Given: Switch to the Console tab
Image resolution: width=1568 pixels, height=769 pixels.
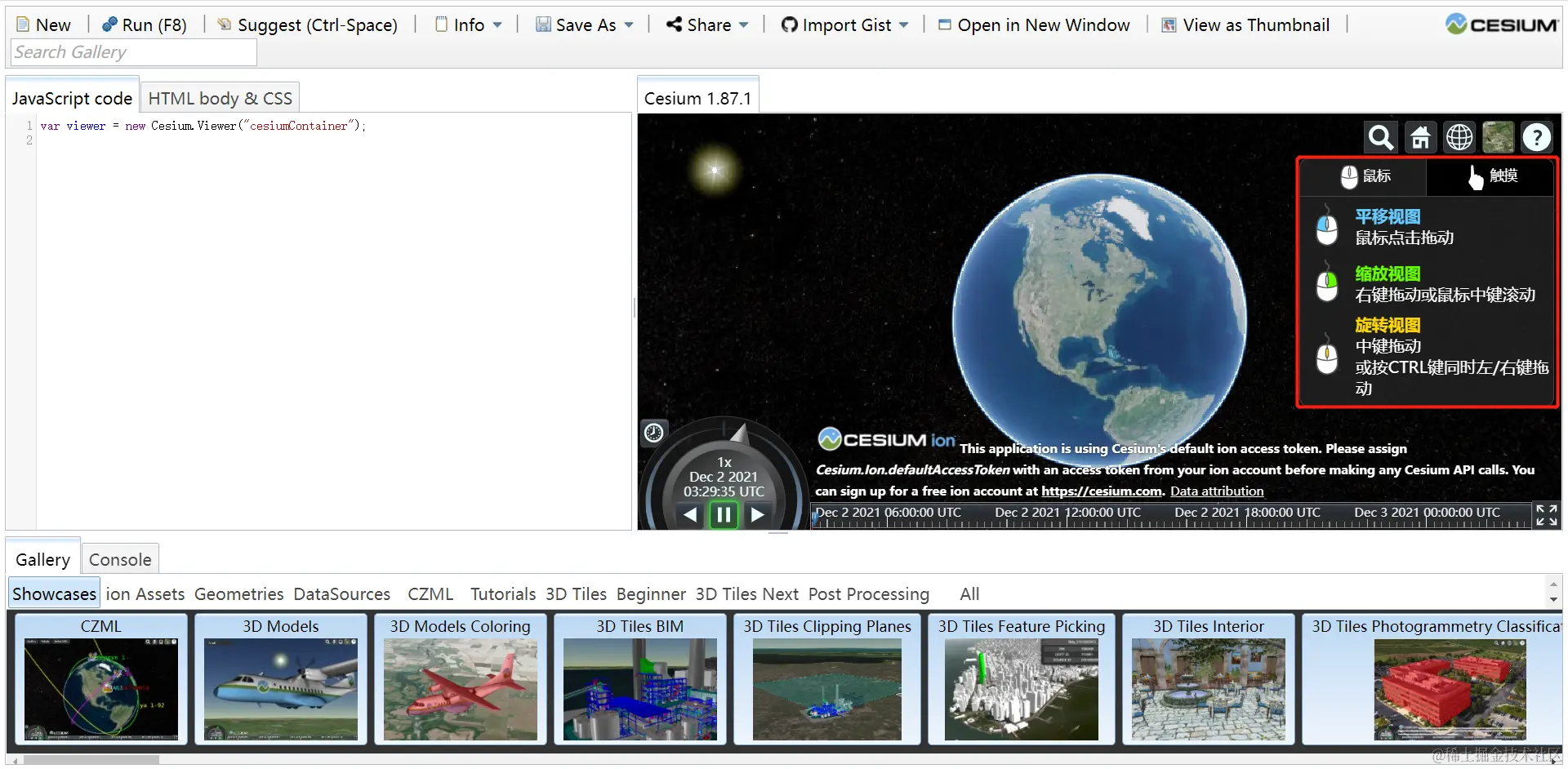Looking at the screenshot, I should [120, 559].
